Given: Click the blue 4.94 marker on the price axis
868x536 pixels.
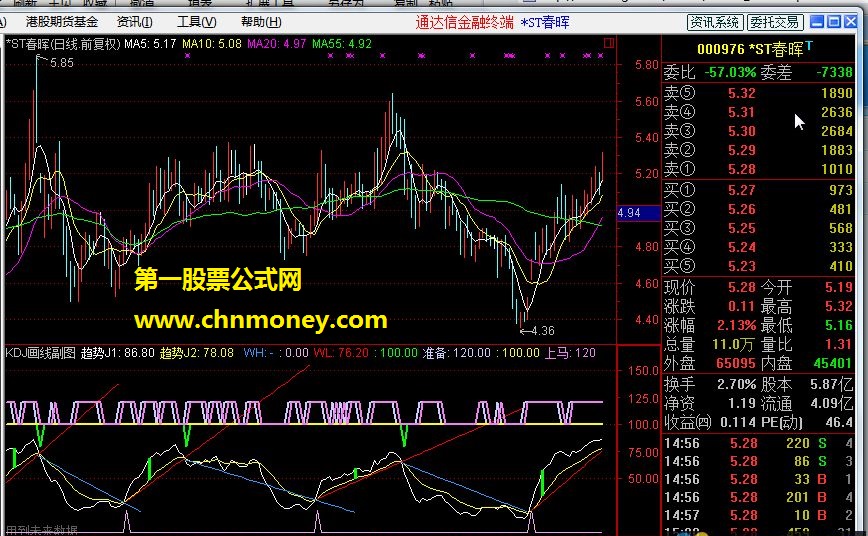Looking at the screenshot, I should 638,213.
